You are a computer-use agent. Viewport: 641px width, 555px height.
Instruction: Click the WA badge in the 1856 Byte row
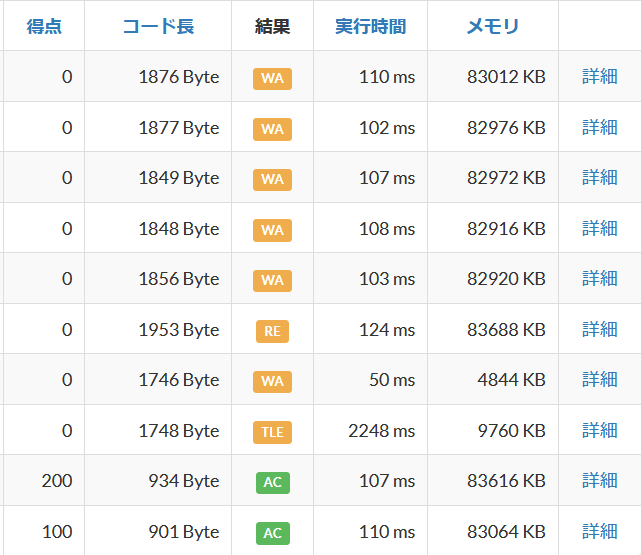(x=272, y=280)
